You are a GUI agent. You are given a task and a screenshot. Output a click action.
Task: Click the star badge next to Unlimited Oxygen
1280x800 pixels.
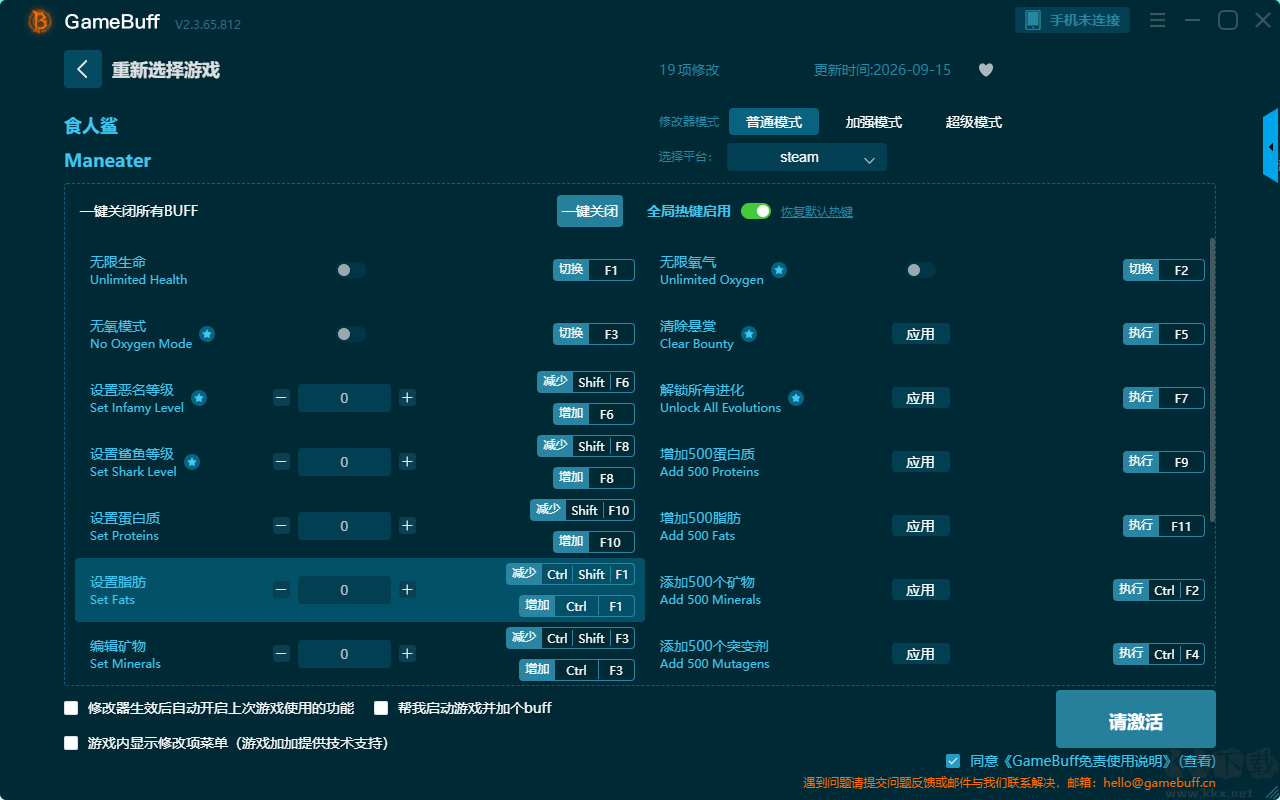779,270
